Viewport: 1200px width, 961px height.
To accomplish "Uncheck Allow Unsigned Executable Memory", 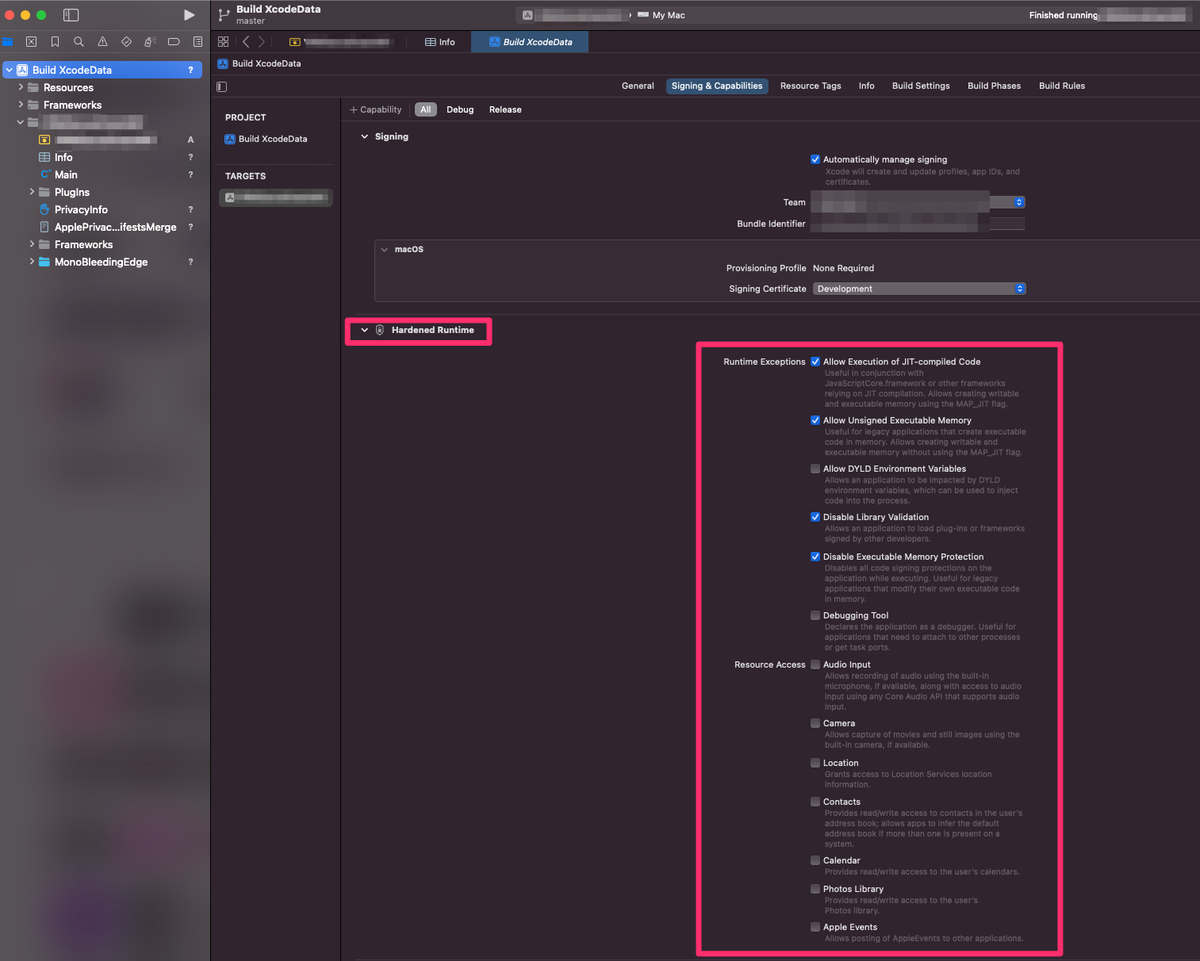I will pyautogui.click(x=815, y=421).
